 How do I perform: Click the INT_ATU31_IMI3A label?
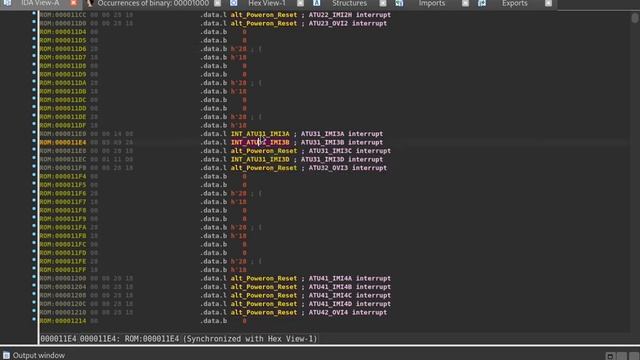point(260,134)
